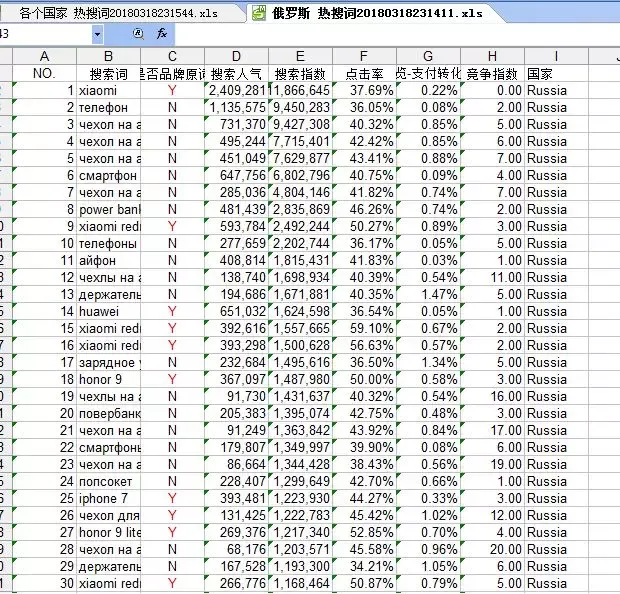Click the cell with value 2,409,281

point(236,91)
